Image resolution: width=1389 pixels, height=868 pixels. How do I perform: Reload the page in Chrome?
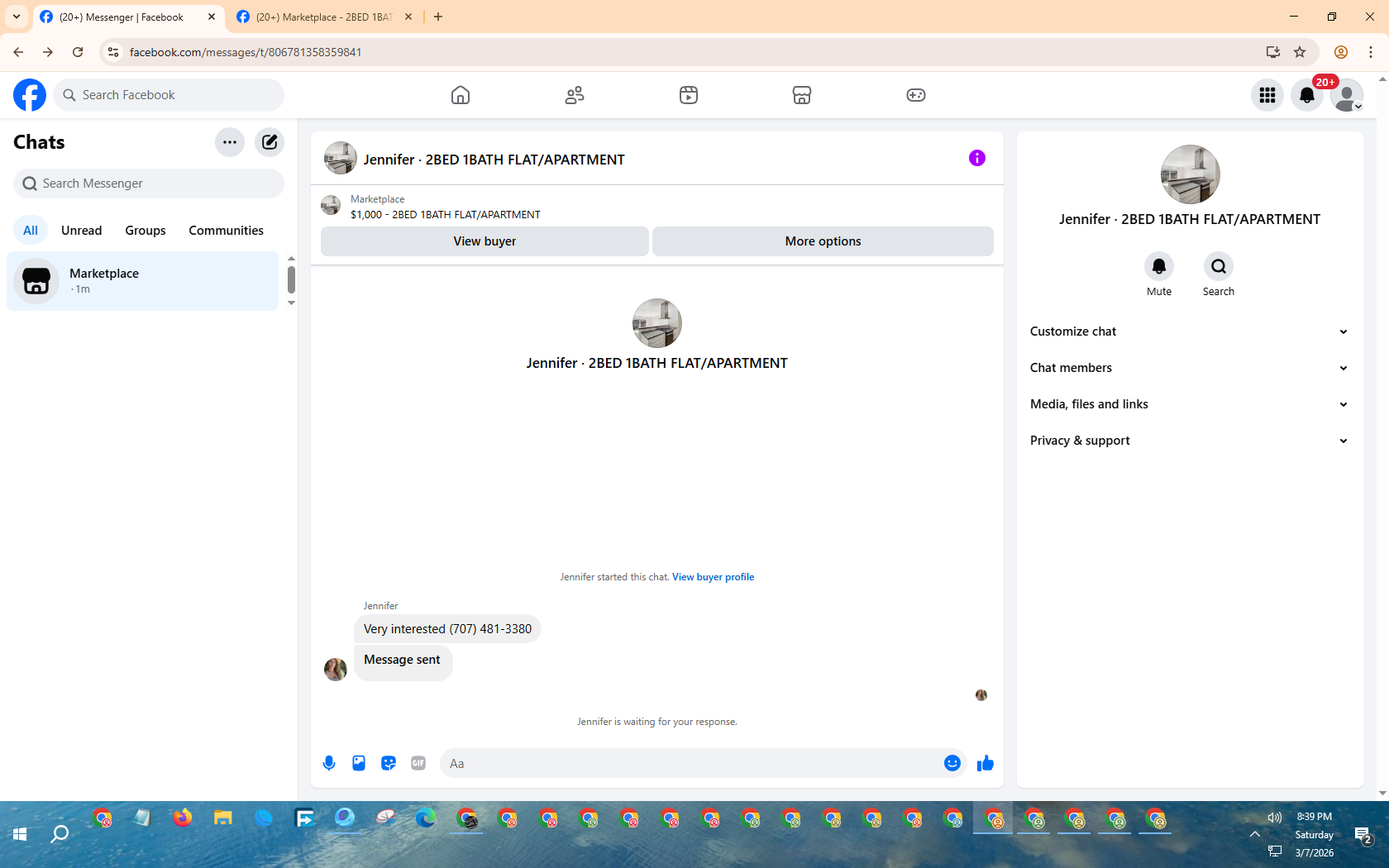[78, 52]
